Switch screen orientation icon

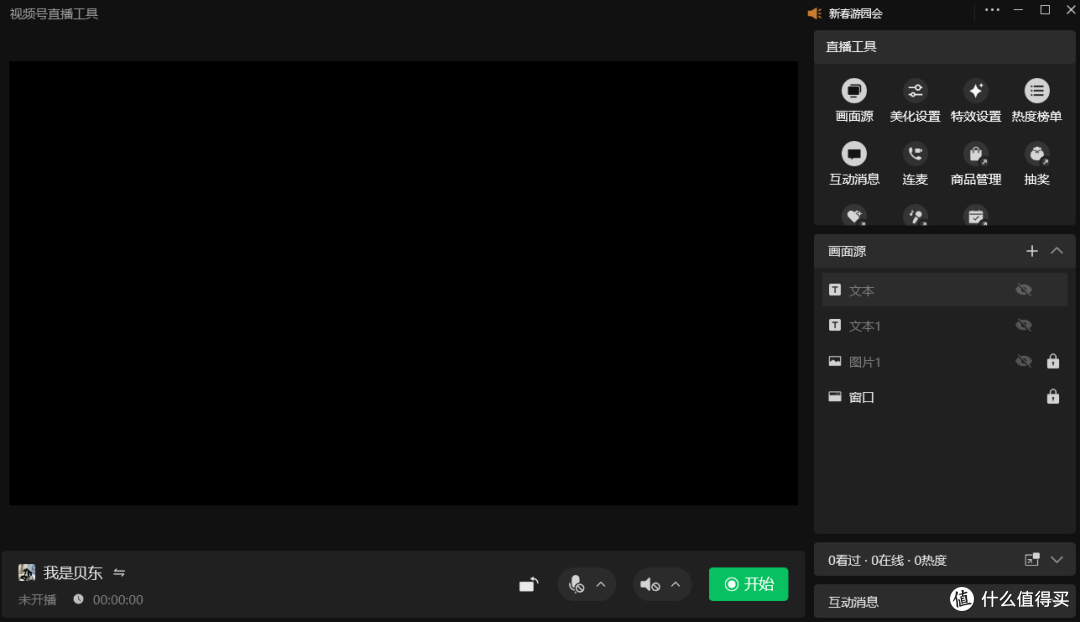[x=528, y=585]
